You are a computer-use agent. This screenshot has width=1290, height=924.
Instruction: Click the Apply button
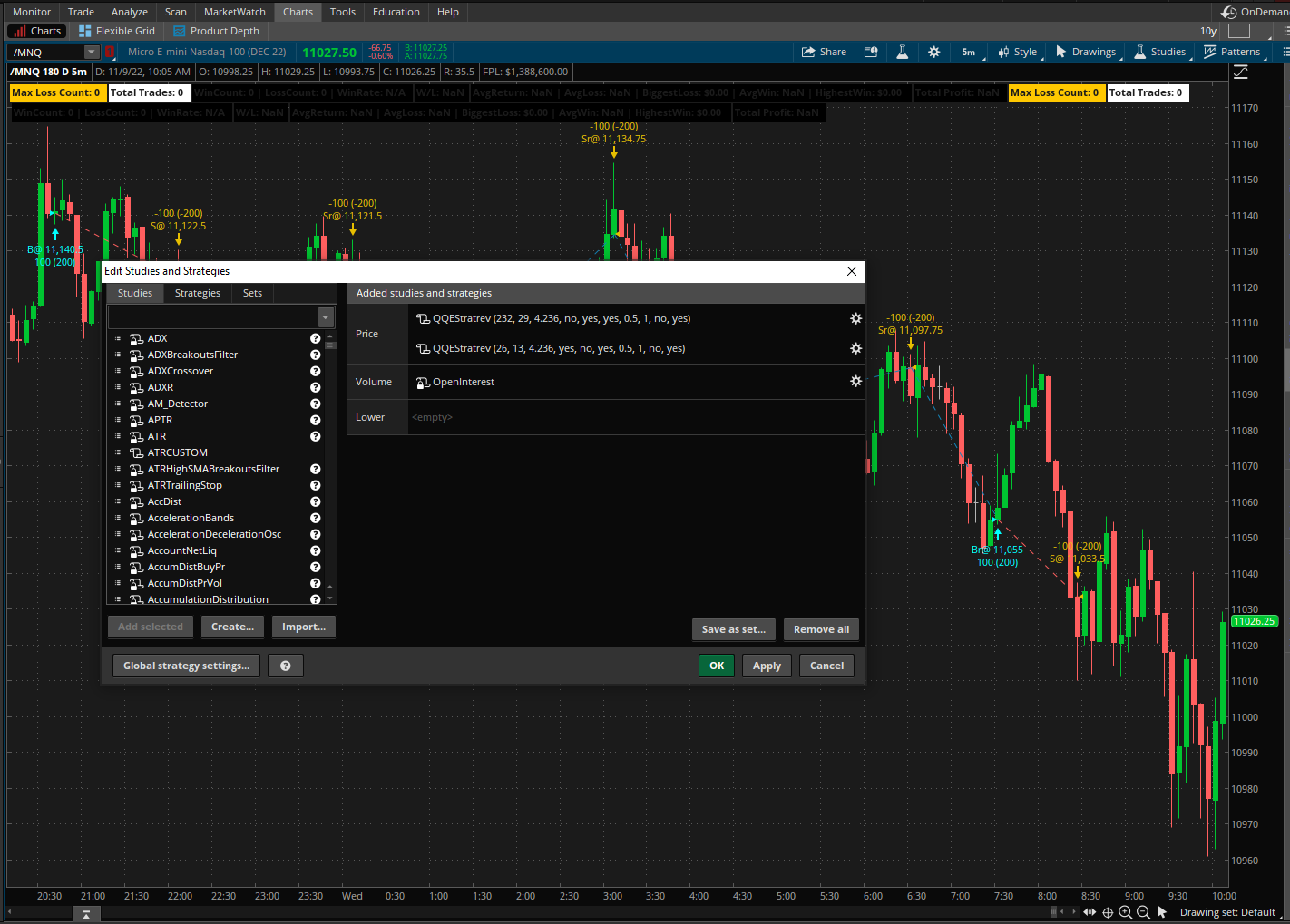tap(767, 666)
